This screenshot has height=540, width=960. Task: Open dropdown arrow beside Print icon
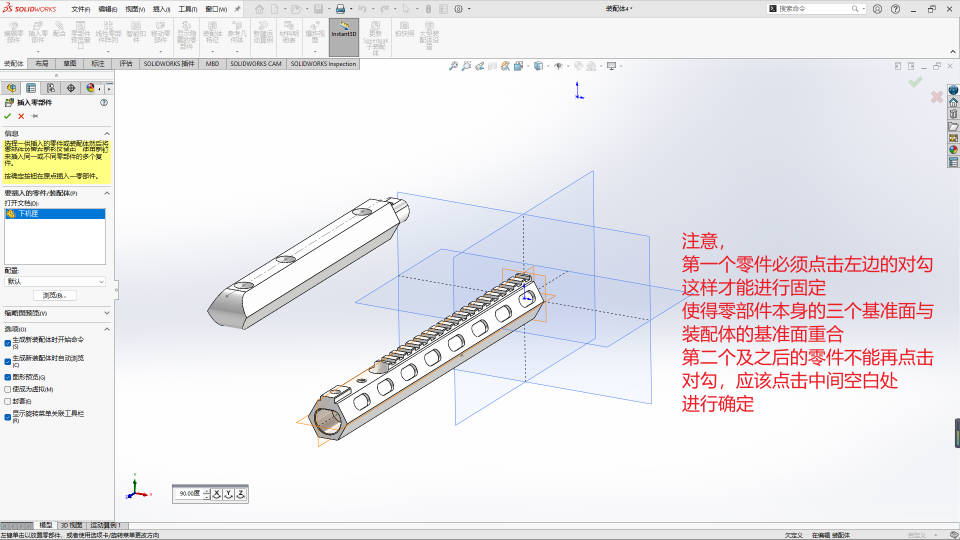[x=351, y=9]
